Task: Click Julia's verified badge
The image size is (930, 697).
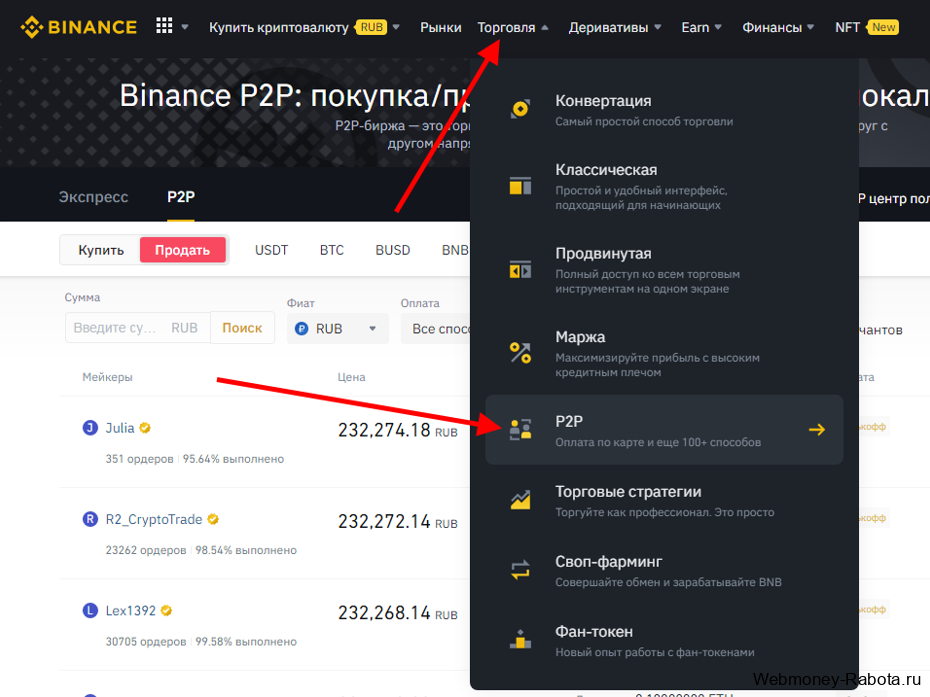Action: click(145, 428)
